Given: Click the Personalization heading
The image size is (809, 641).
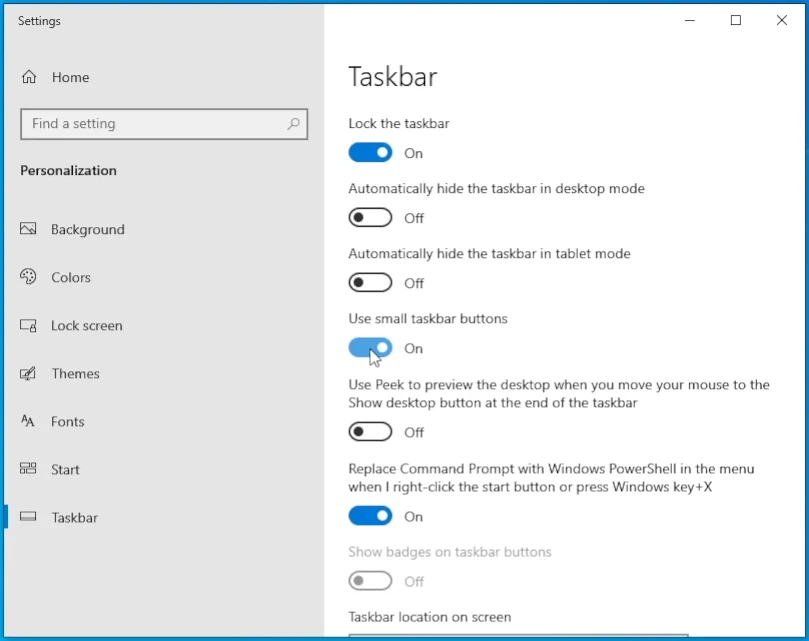Looking at the screenshot, I should (68, 170).
